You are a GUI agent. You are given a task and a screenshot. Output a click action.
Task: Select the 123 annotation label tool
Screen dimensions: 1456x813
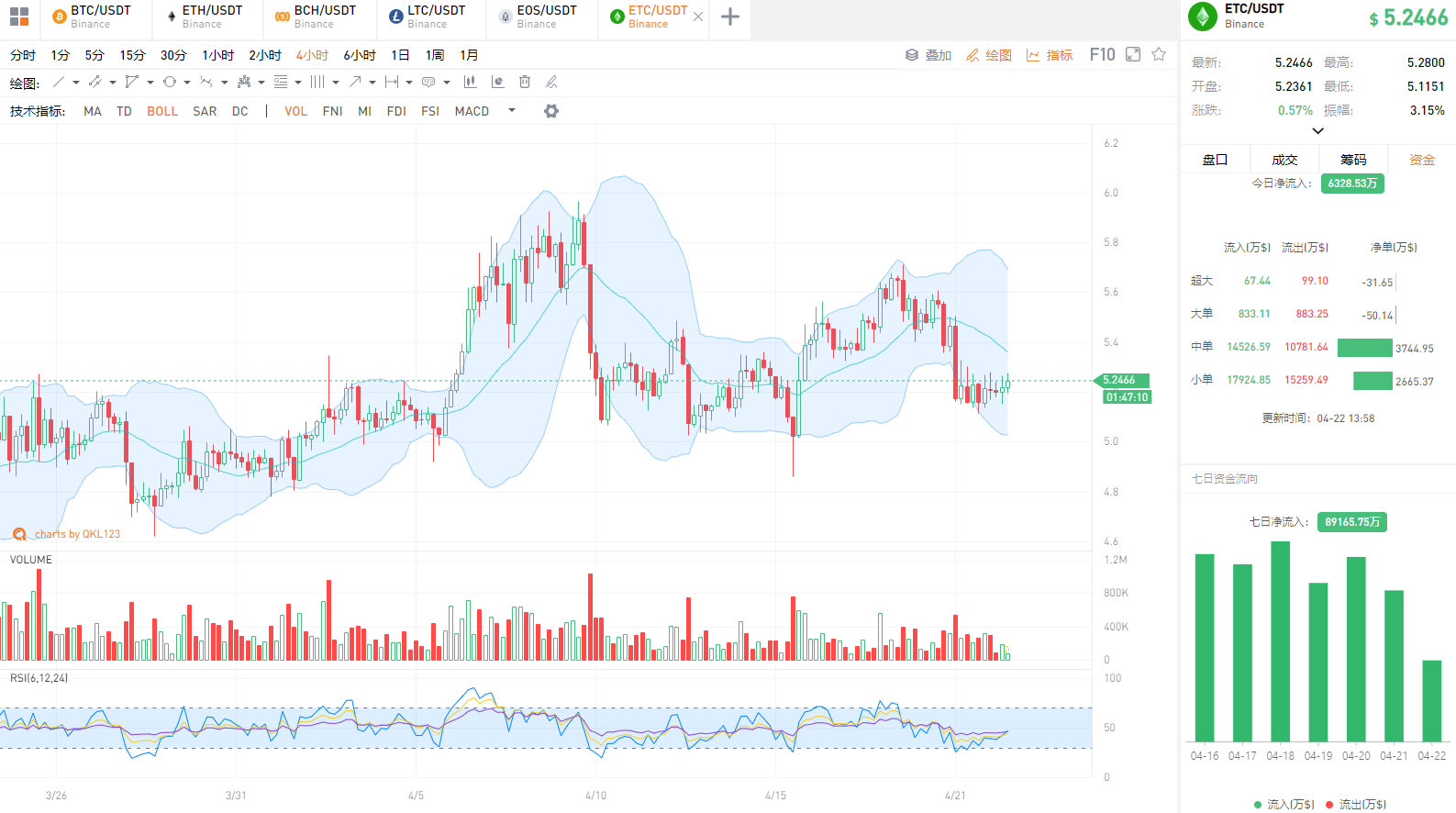(428, 82)
